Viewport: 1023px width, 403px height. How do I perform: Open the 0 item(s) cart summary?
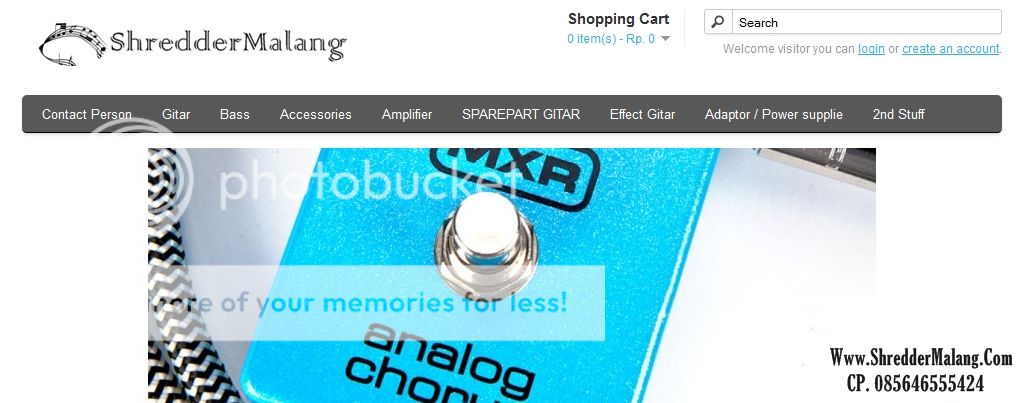[x=611, y=39]
